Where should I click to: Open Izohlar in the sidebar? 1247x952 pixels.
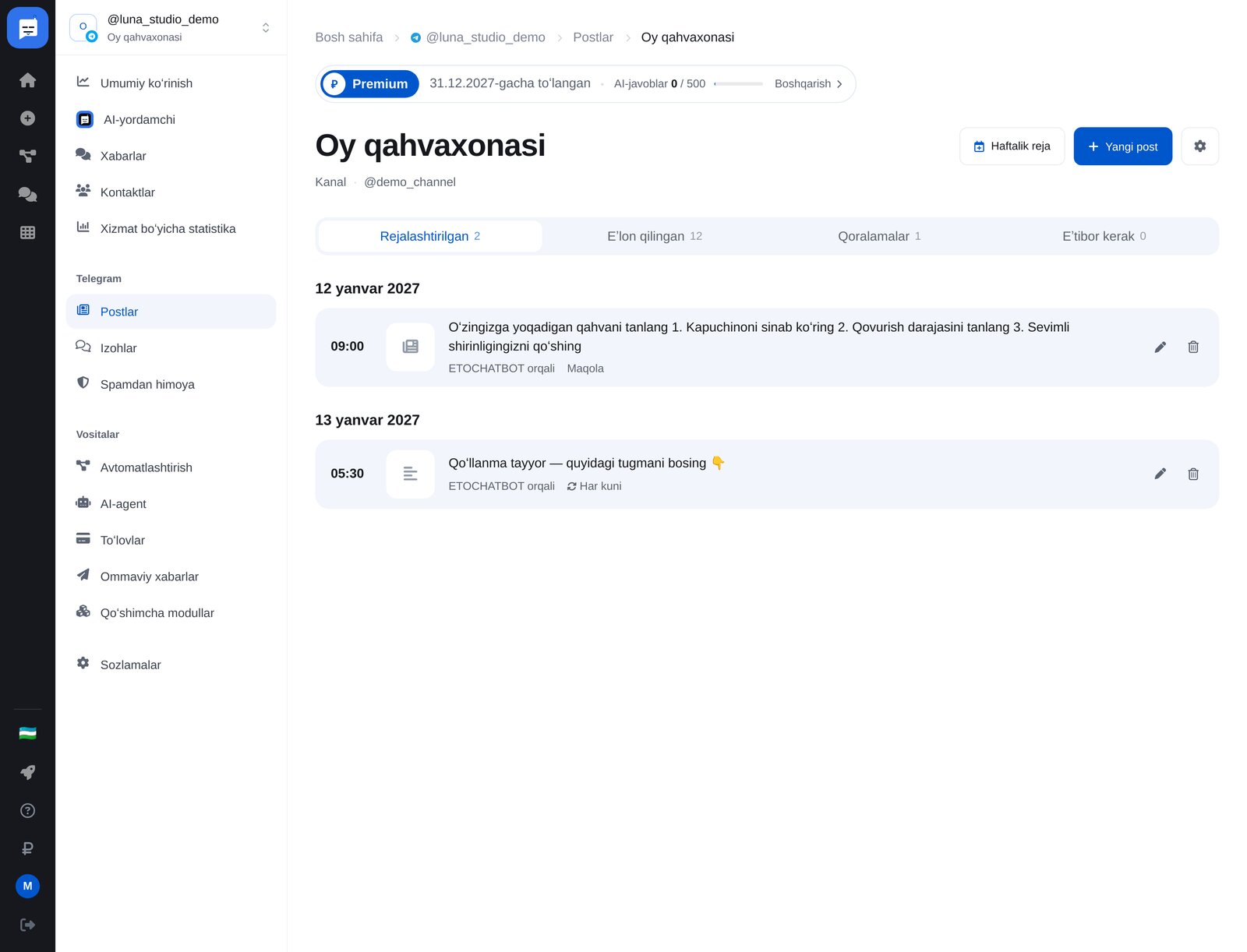171,348
